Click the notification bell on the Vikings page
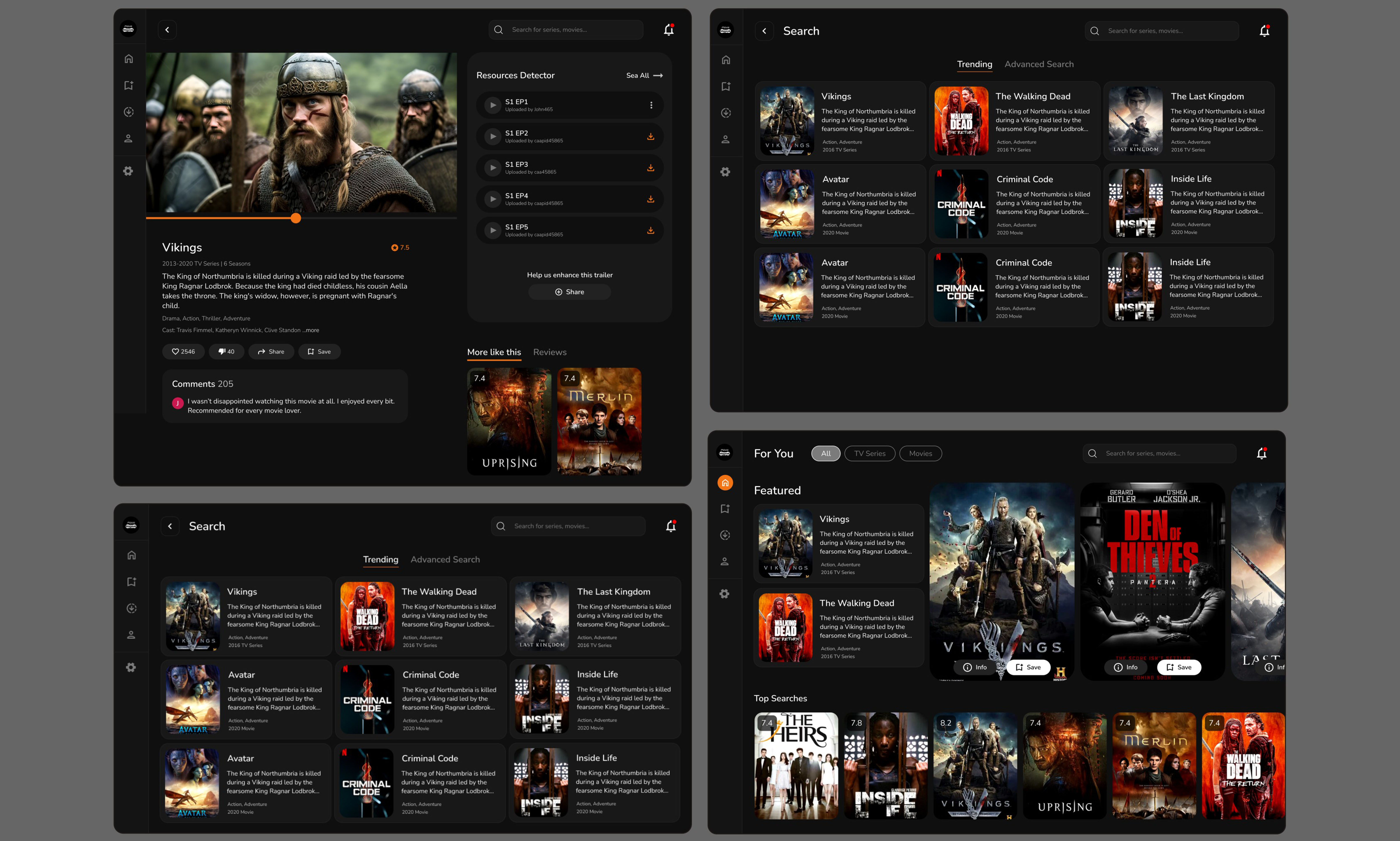This screenshot has height=841, width=1400. (x=669, y=30)
